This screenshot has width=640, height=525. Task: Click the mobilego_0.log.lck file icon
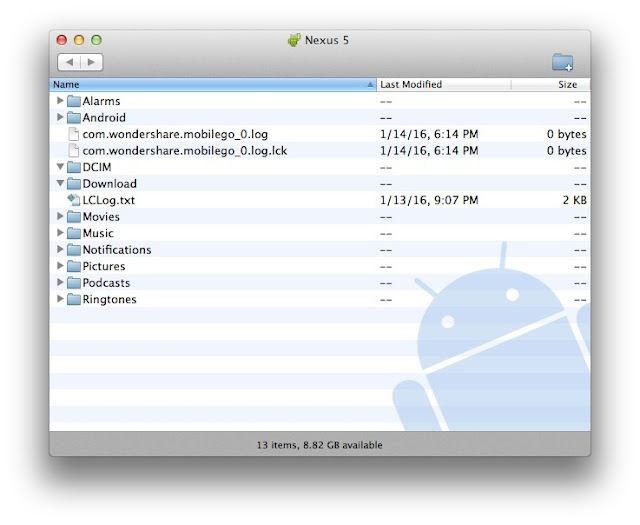[x=73, y=151]
